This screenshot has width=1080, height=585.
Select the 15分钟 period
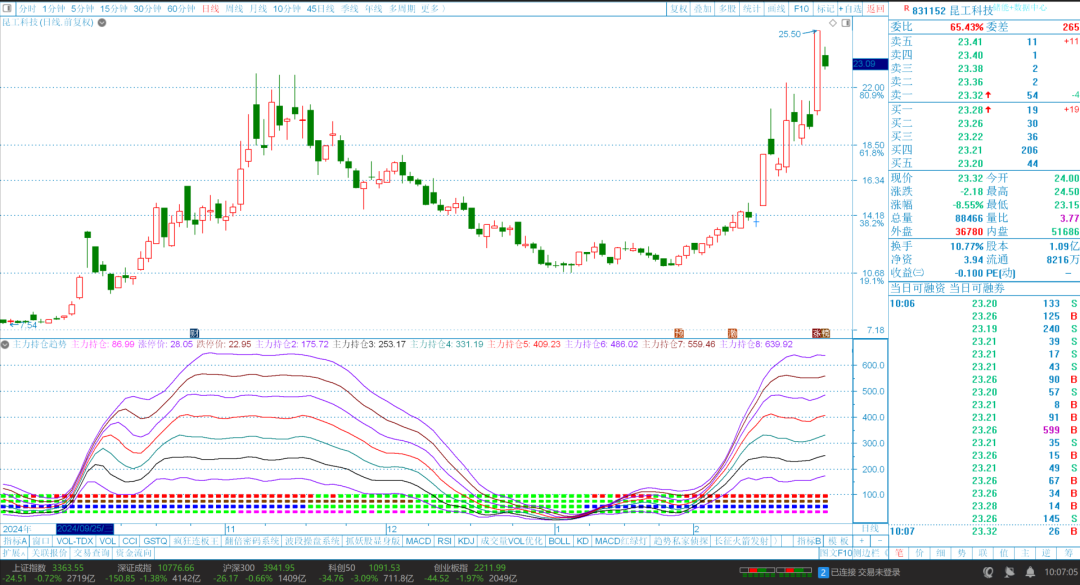point(114,9)
